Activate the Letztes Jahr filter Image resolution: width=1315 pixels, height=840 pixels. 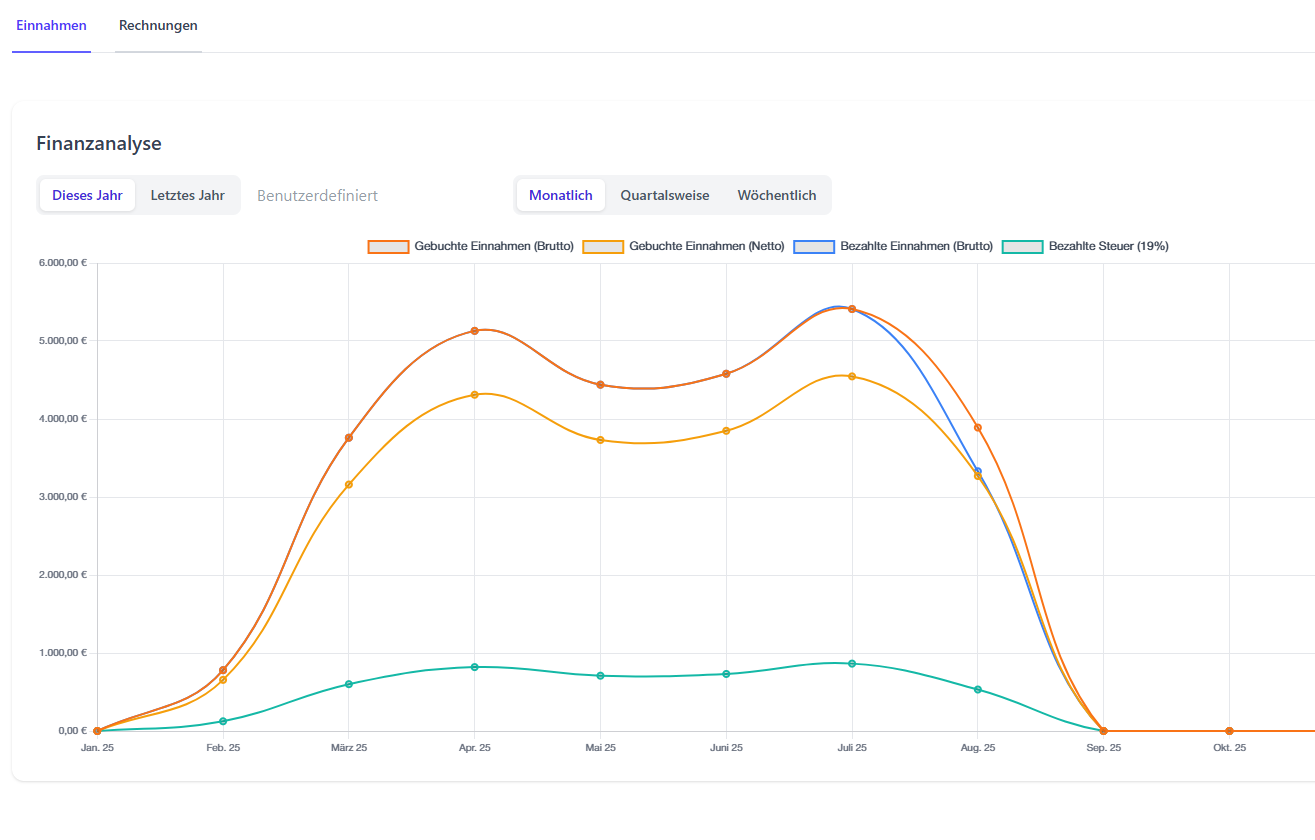187,195
